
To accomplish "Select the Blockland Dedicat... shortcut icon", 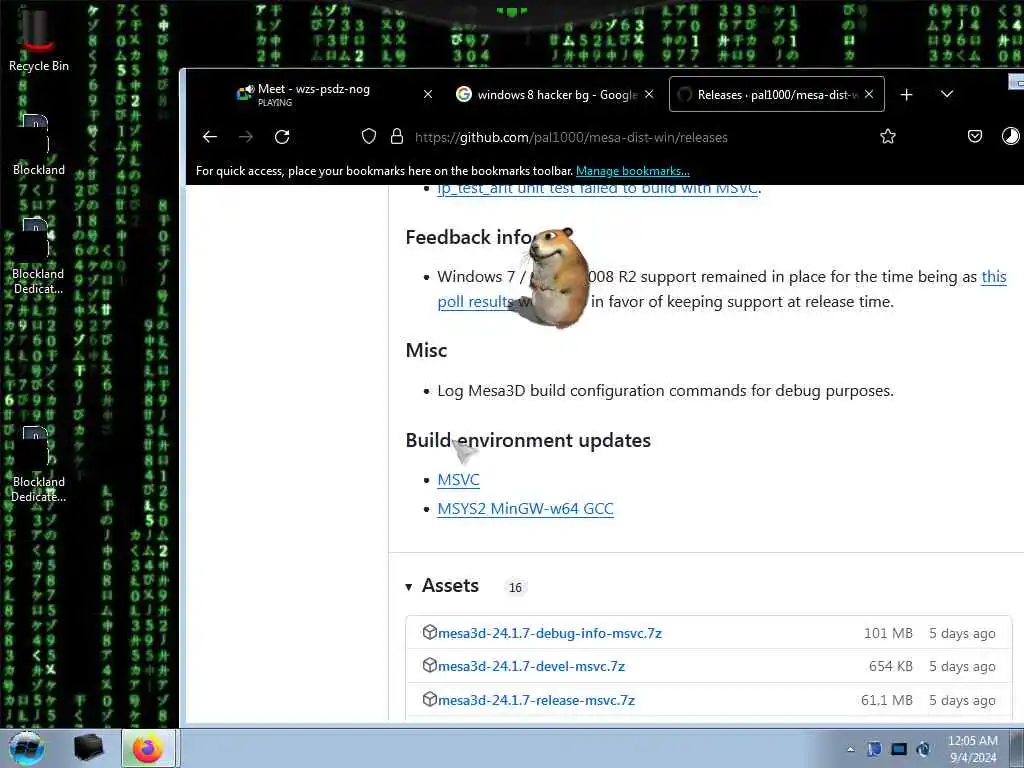I will (x=38, y=257).
